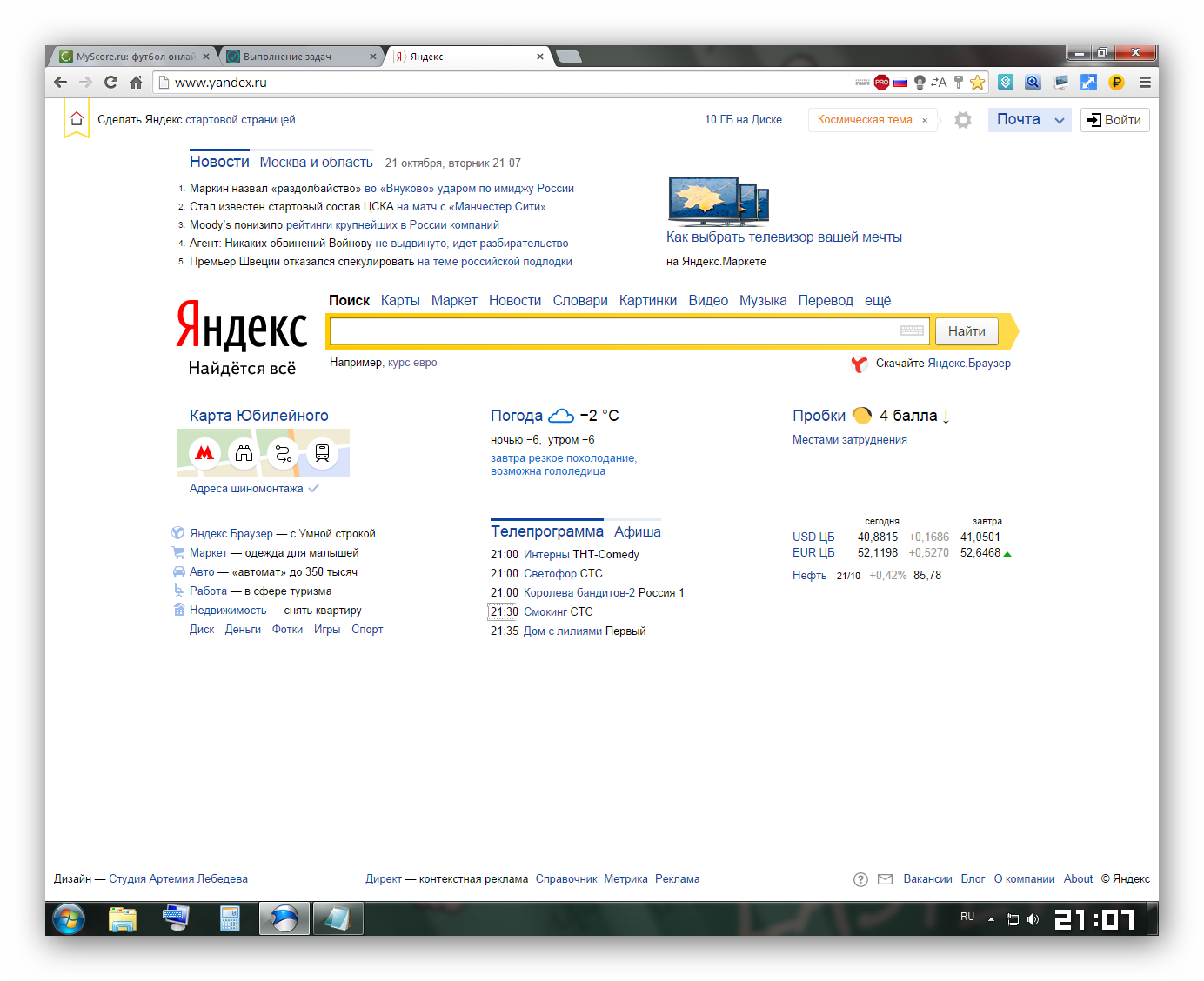Select the Карты search tab
Screen dimensions: 1204x981
pos(400,300)
